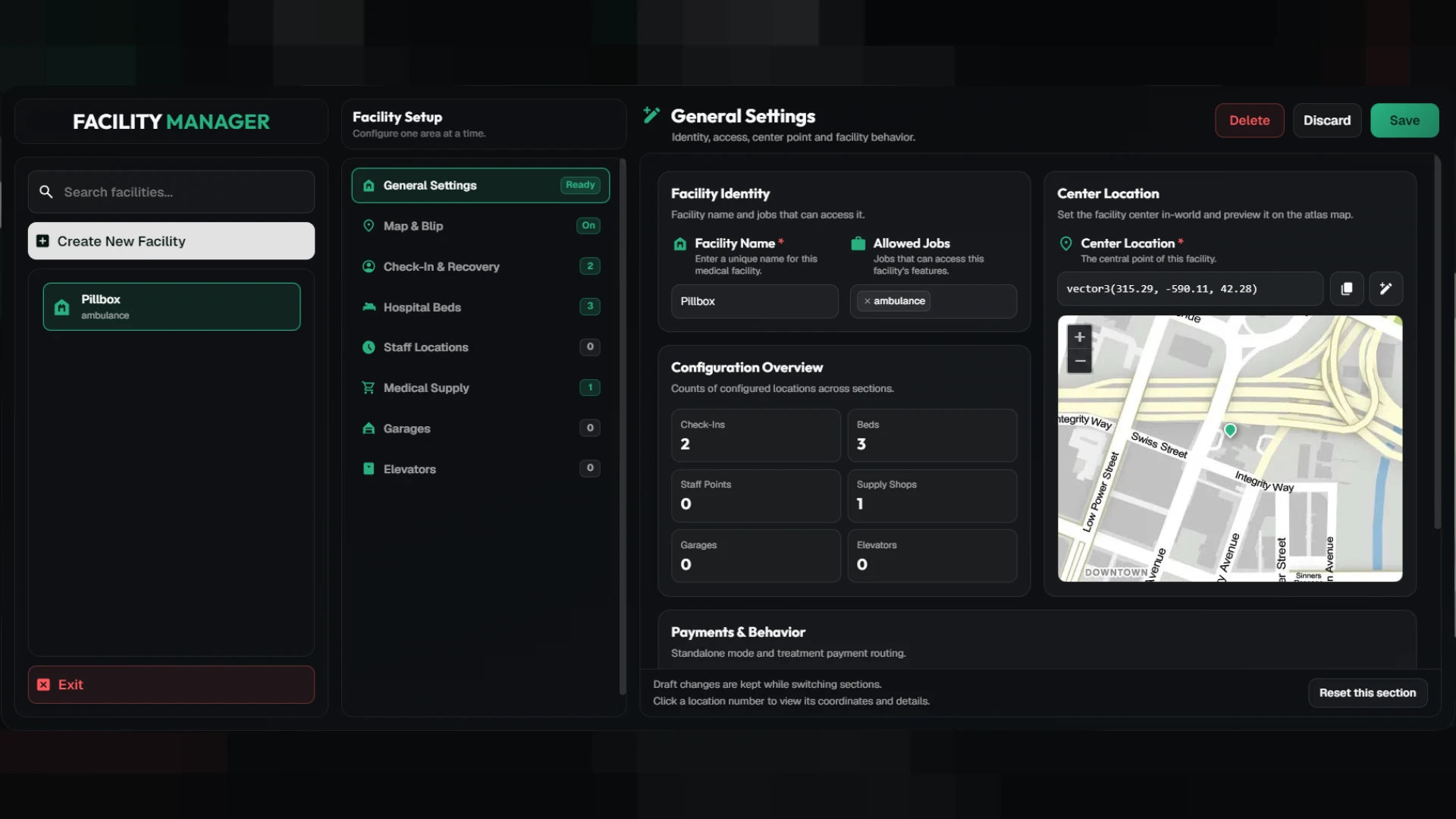The width and height of the screenshot is (1456, 819).
Task: Save the facility settings
Action: point(1404,121)
